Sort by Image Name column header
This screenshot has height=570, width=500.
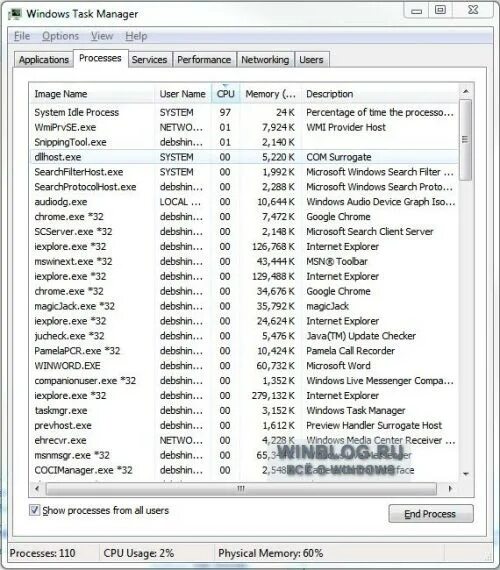coord(92,94)
